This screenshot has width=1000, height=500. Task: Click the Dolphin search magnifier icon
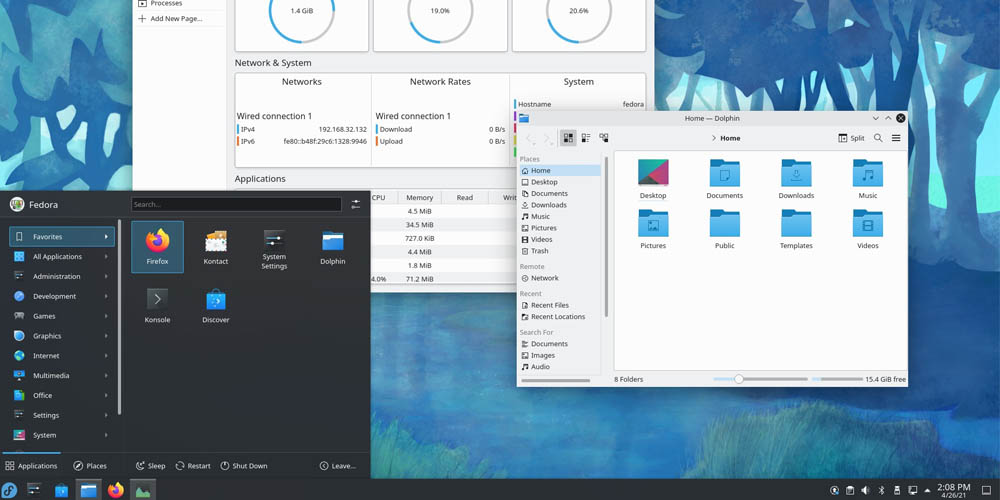tap(878, 138)
